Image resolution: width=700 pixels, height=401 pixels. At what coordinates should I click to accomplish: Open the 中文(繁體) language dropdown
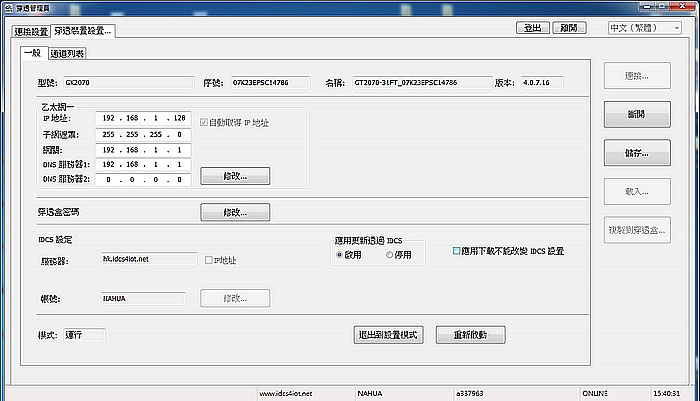644,28
